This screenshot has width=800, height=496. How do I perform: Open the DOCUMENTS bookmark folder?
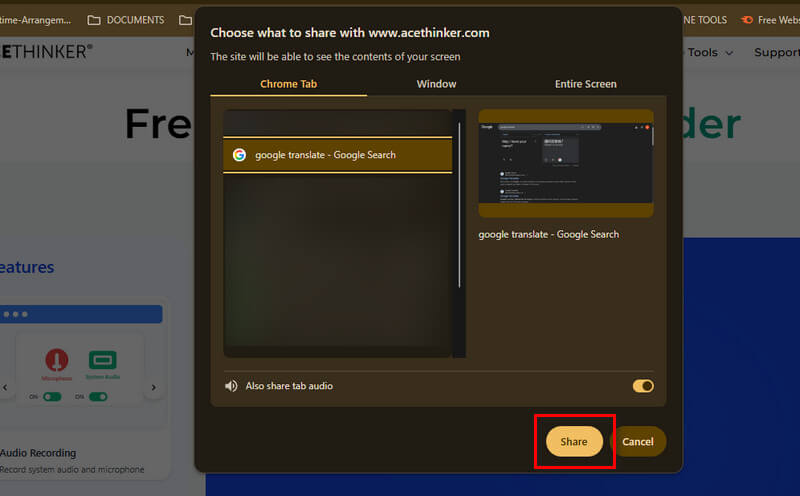point(126,20)
